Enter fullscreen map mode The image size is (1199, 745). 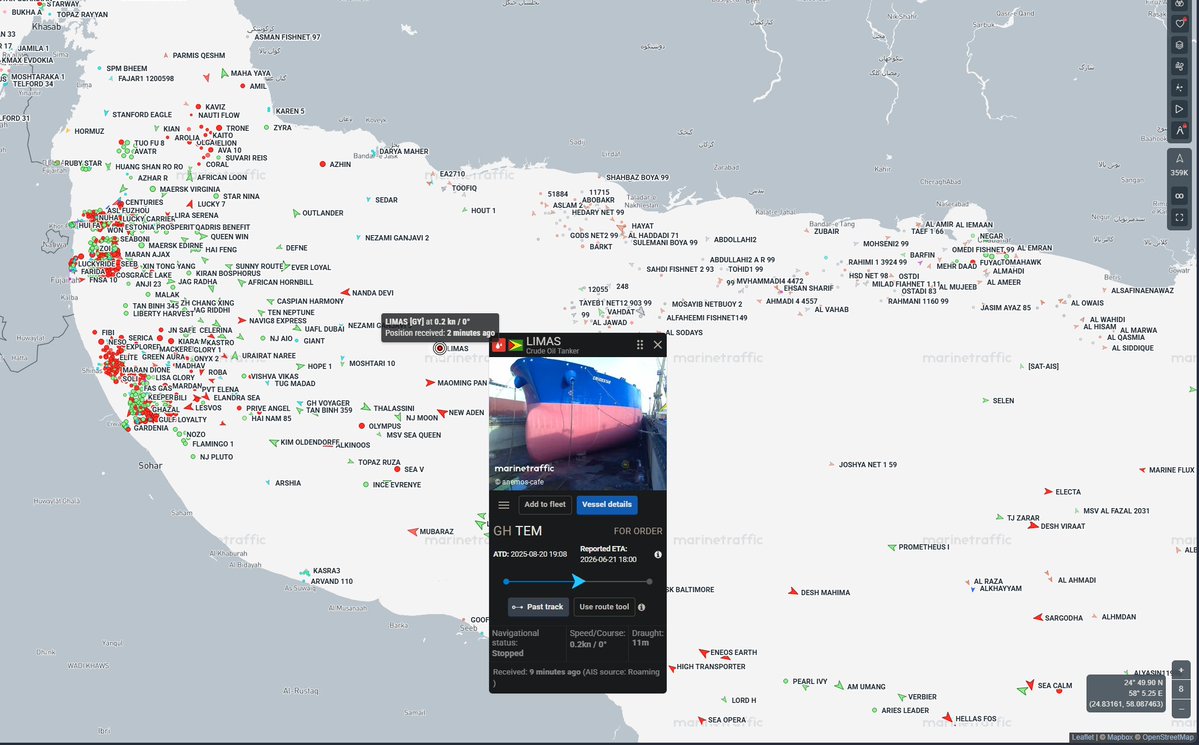click(x=1179, y=218)
